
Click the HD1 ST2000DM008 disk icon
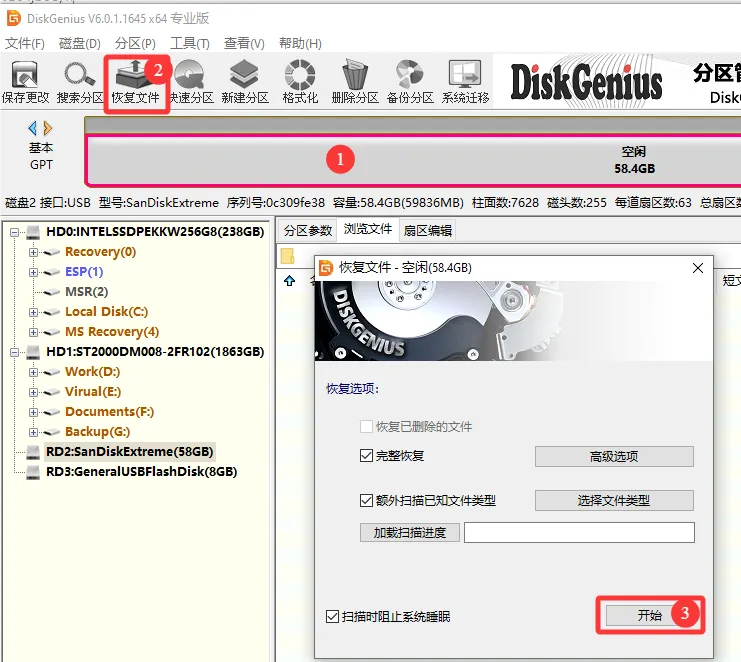(33, 352)
